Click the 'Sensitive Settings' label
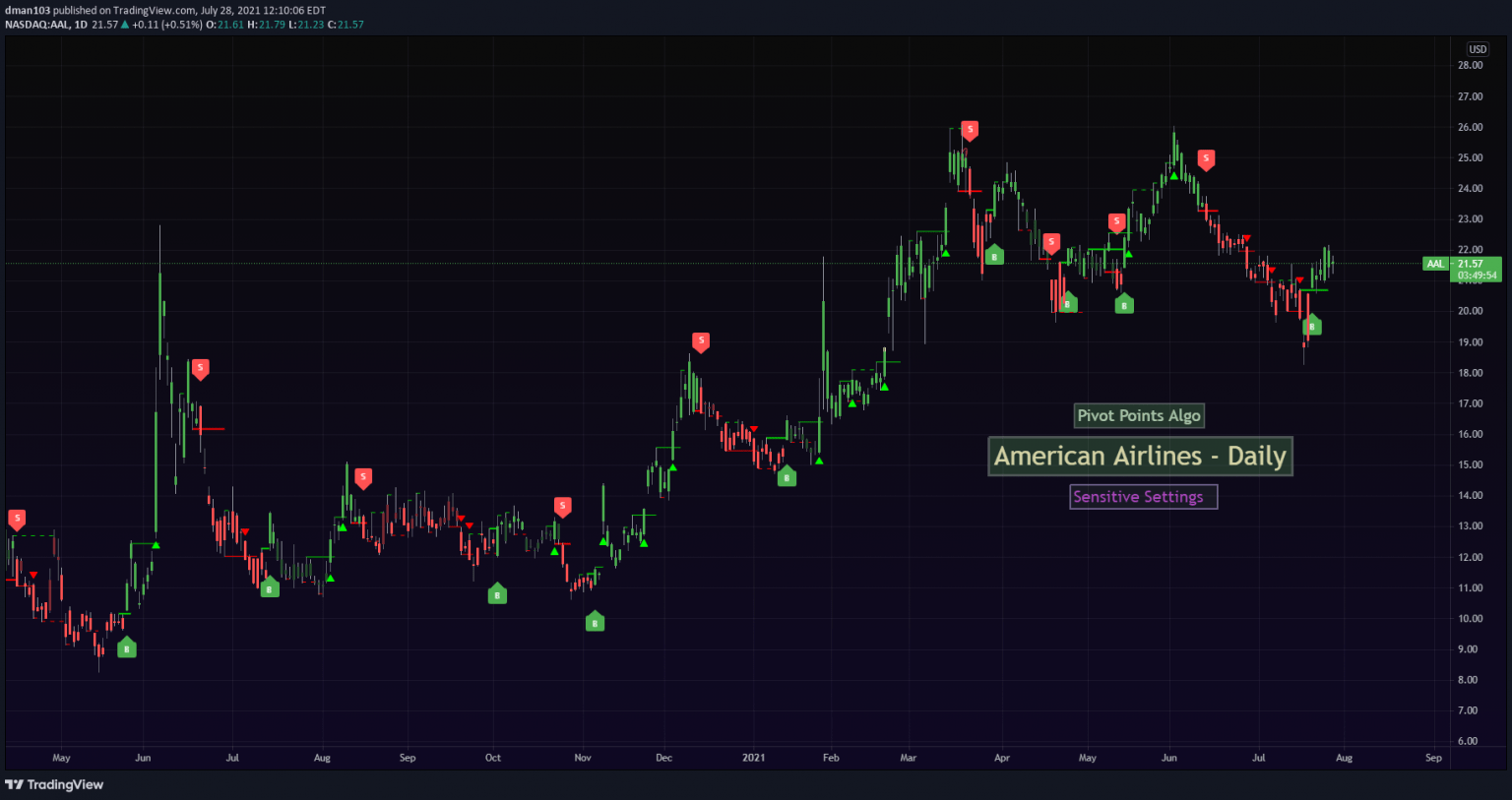Viewport: 1512px width, 800px height. pyautogui.click(x=1144, y=497)
